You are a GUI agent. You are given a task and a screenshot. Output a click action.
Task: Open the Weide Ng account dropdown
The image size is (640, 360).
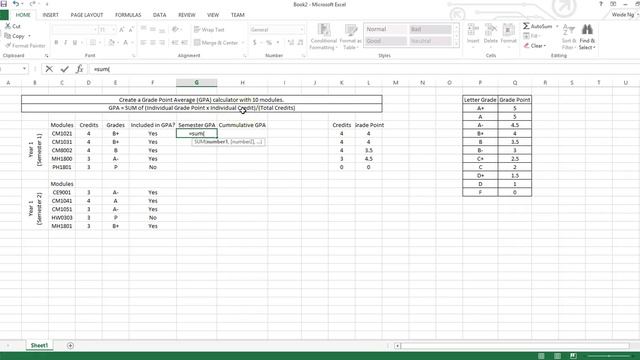point(625,15)
